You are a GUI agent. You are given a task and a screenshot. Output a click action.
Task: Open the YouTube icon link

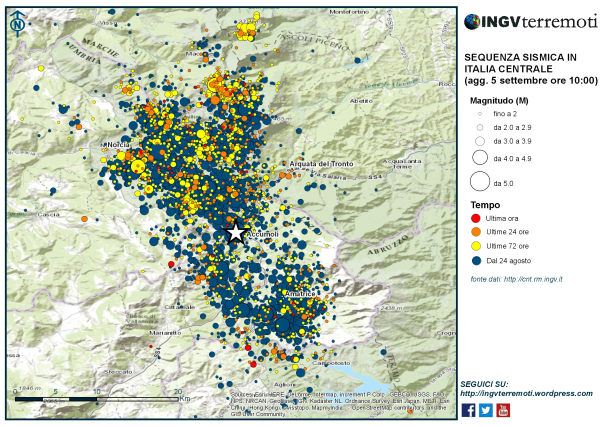(503, 410)
